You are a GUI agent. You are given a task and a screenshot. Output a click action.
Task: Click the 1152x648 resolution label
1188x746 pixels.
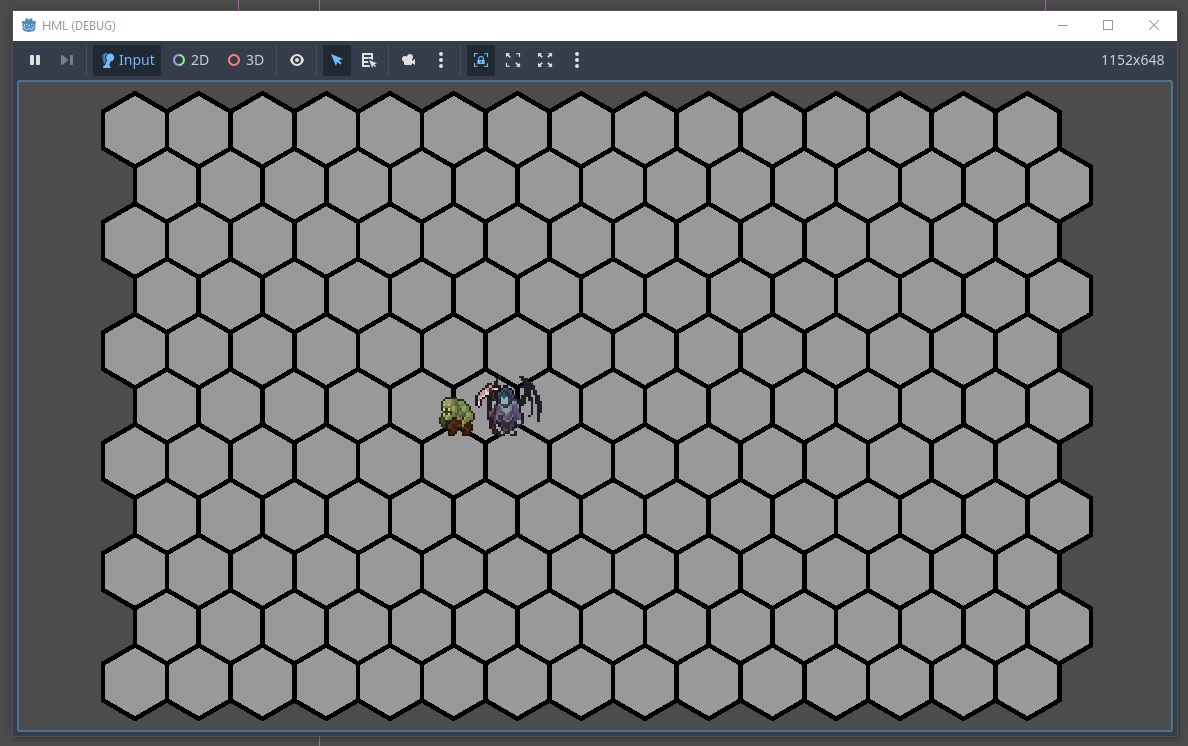[x=1132, y=61]
